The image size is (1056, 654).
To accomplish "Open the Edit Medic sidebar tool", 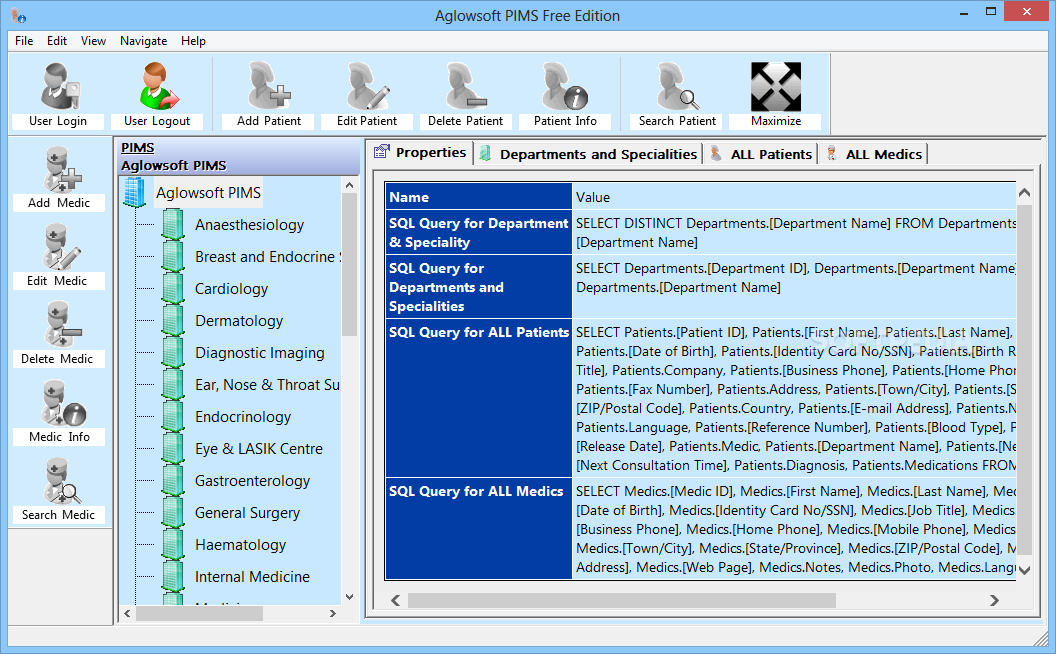I will (x=60, y=247).
